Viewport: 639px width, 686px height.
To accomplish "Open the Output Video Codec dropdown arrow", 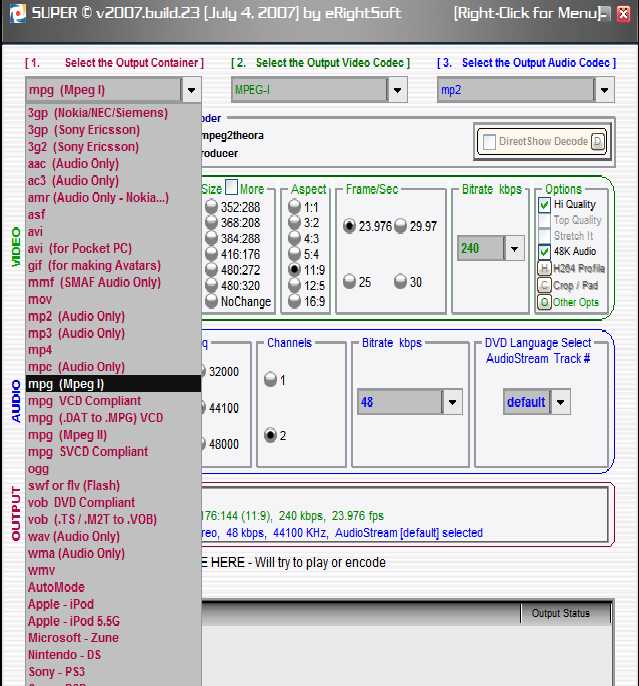I will coord(397,90).
